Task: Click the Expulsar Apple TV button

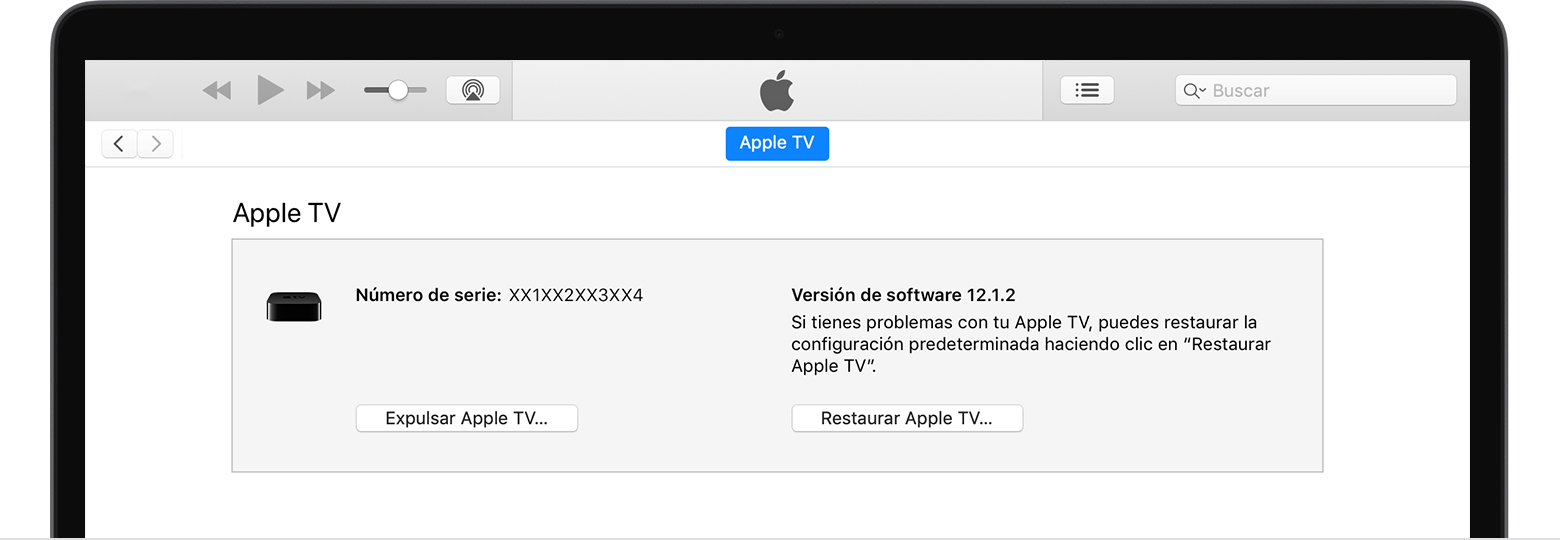Action: pos(467,418)
